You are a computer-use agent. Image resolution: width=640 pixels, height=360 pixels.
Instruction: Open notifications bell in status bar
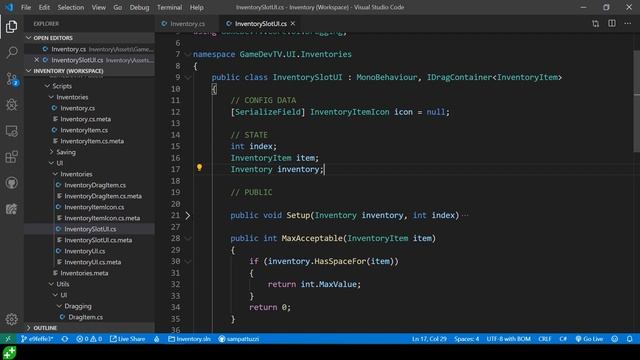coord(630,339)
